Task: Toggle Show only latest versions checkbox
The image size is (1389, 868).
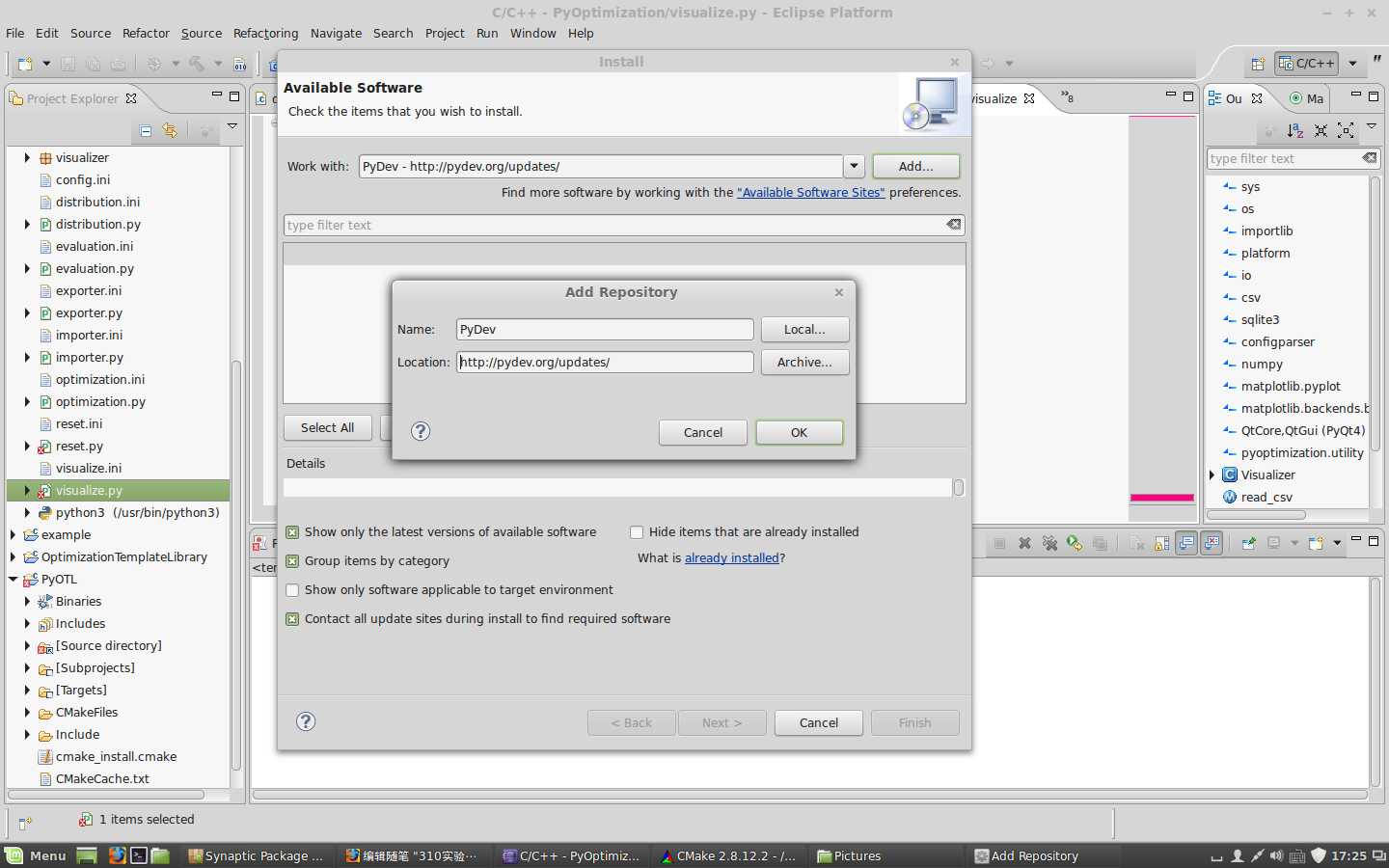Action: coord(292,532)
